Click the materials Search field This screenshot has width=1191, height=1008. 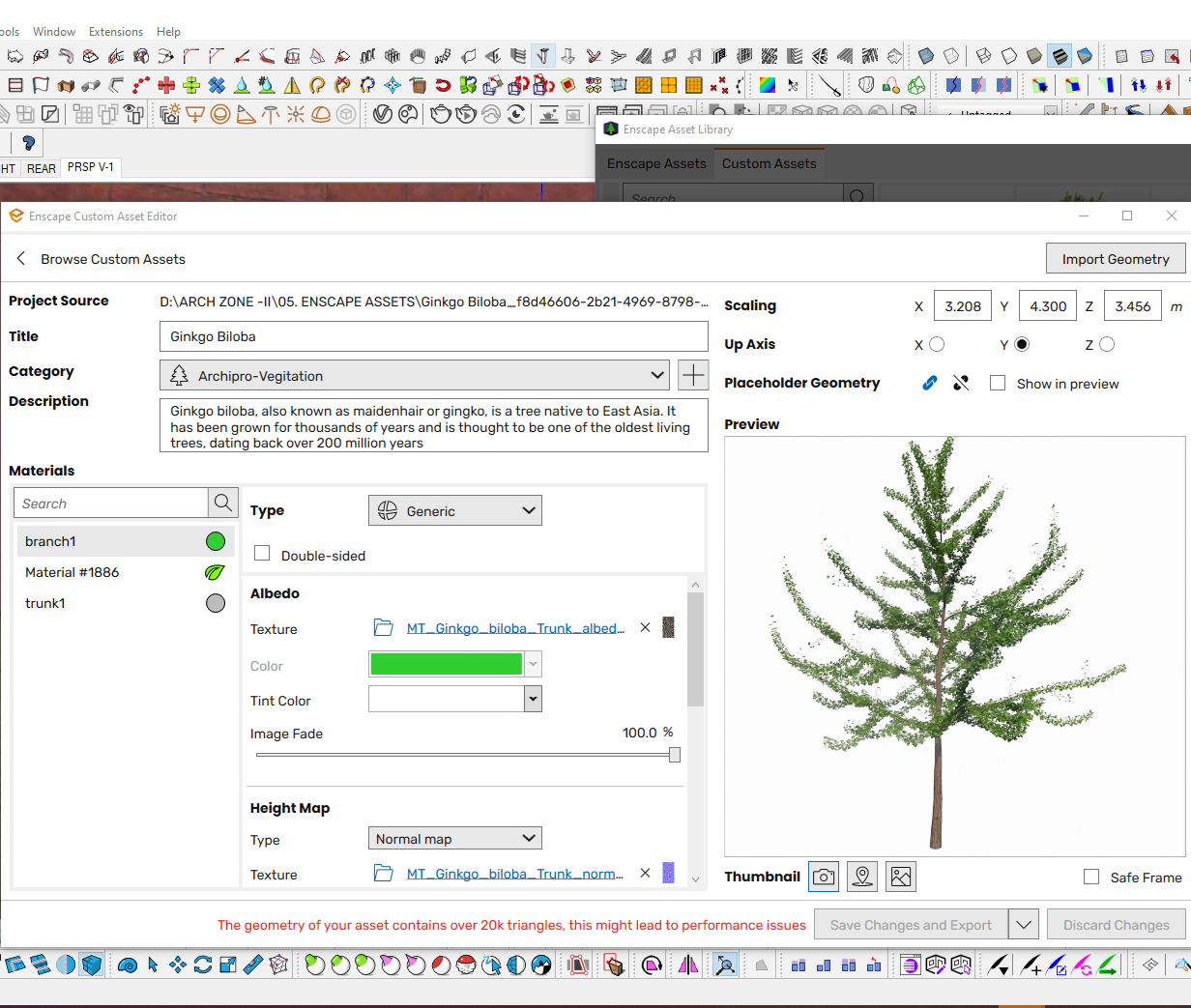(111, 503)
